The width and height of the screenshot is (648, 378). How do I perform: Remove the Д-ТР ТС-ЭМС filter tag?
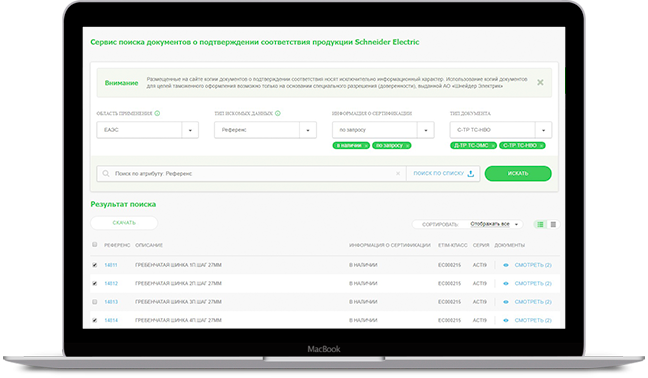pyautogui.click(x=493, y=145)
